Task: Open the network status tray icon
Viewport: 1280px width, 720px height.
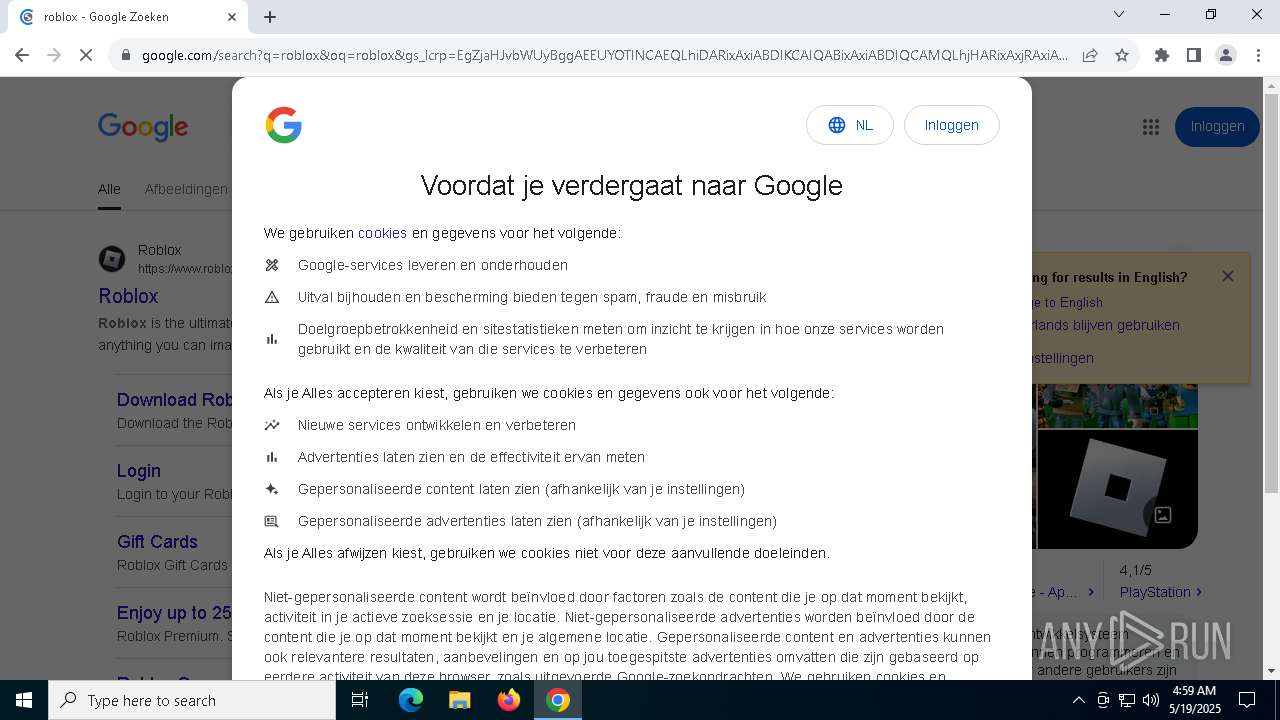Action: 1127,700
